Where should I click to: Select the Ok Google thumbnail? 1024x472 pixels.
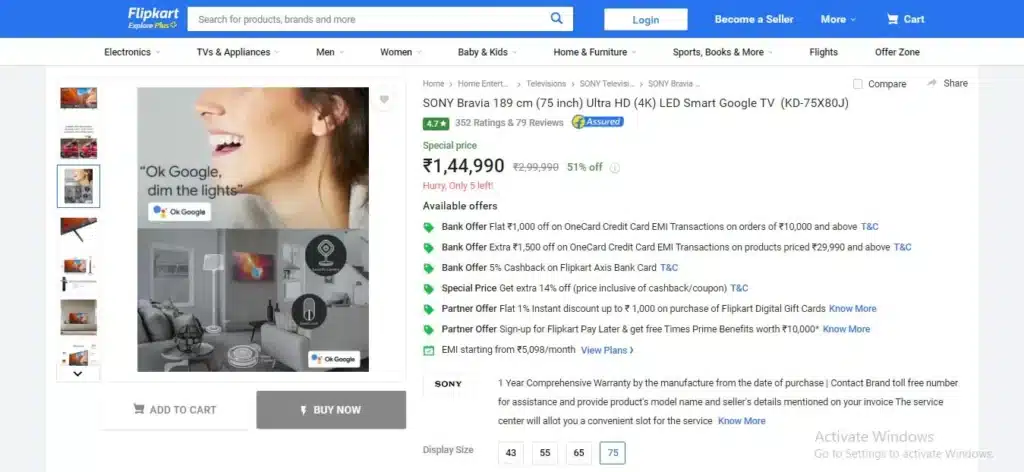(x=78, y=186)
